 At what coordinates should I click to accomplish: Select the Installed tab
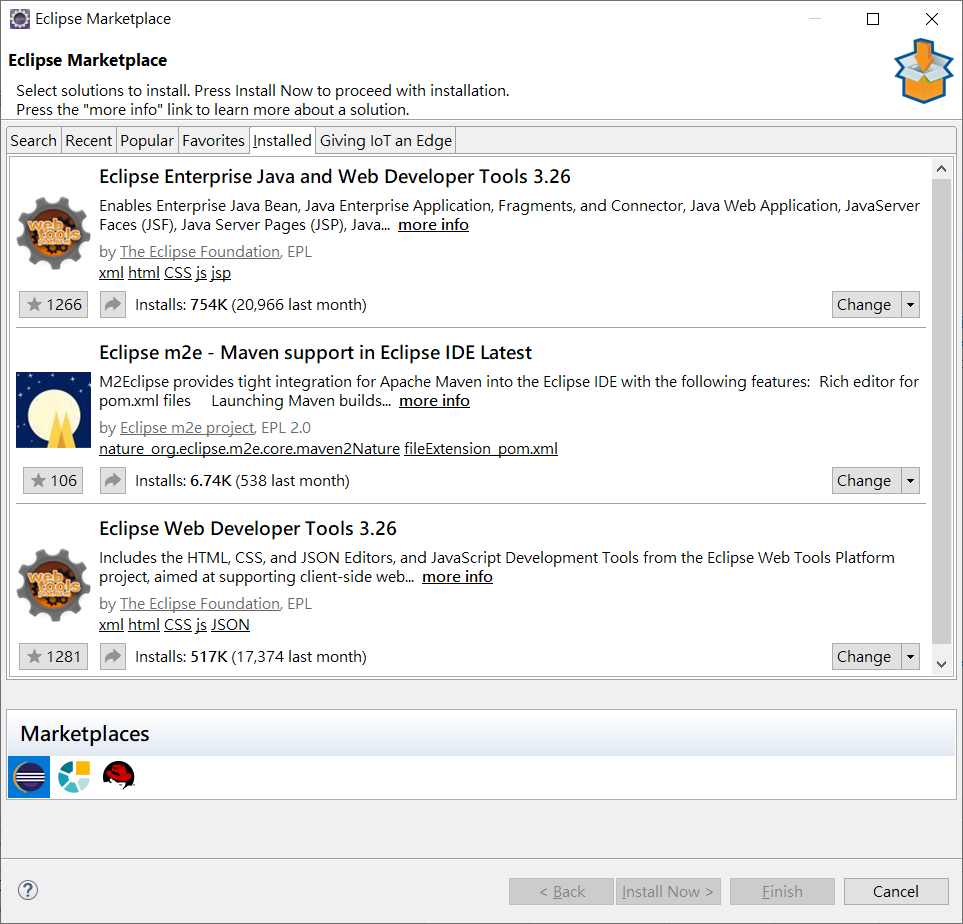click(282, 141)
